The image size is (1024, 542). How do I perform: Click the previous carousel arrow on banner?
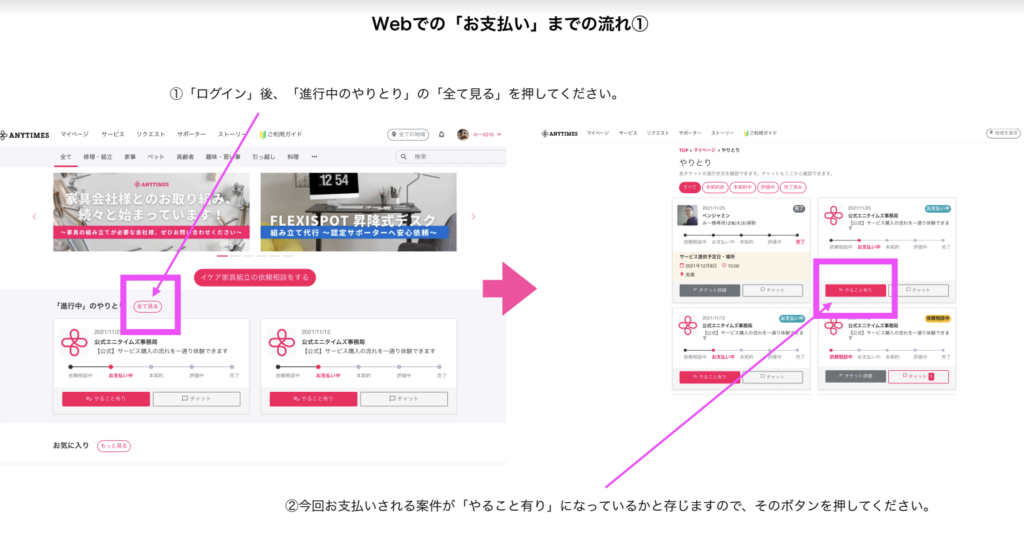point(33,216)
